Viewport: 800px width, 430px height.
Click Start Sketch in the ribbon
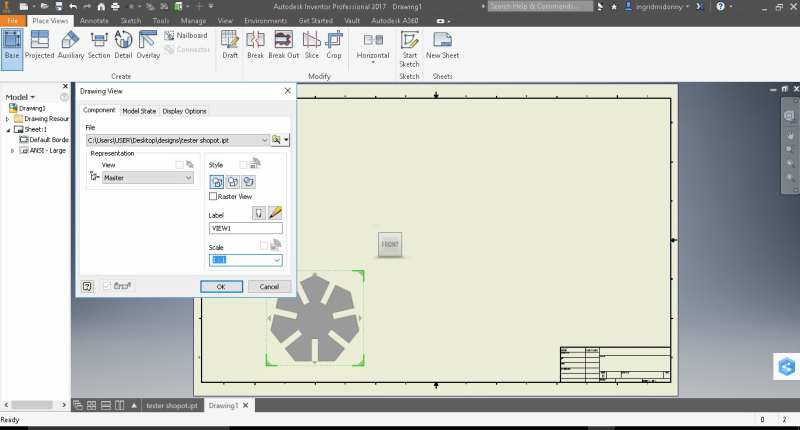tap(409, 49)
